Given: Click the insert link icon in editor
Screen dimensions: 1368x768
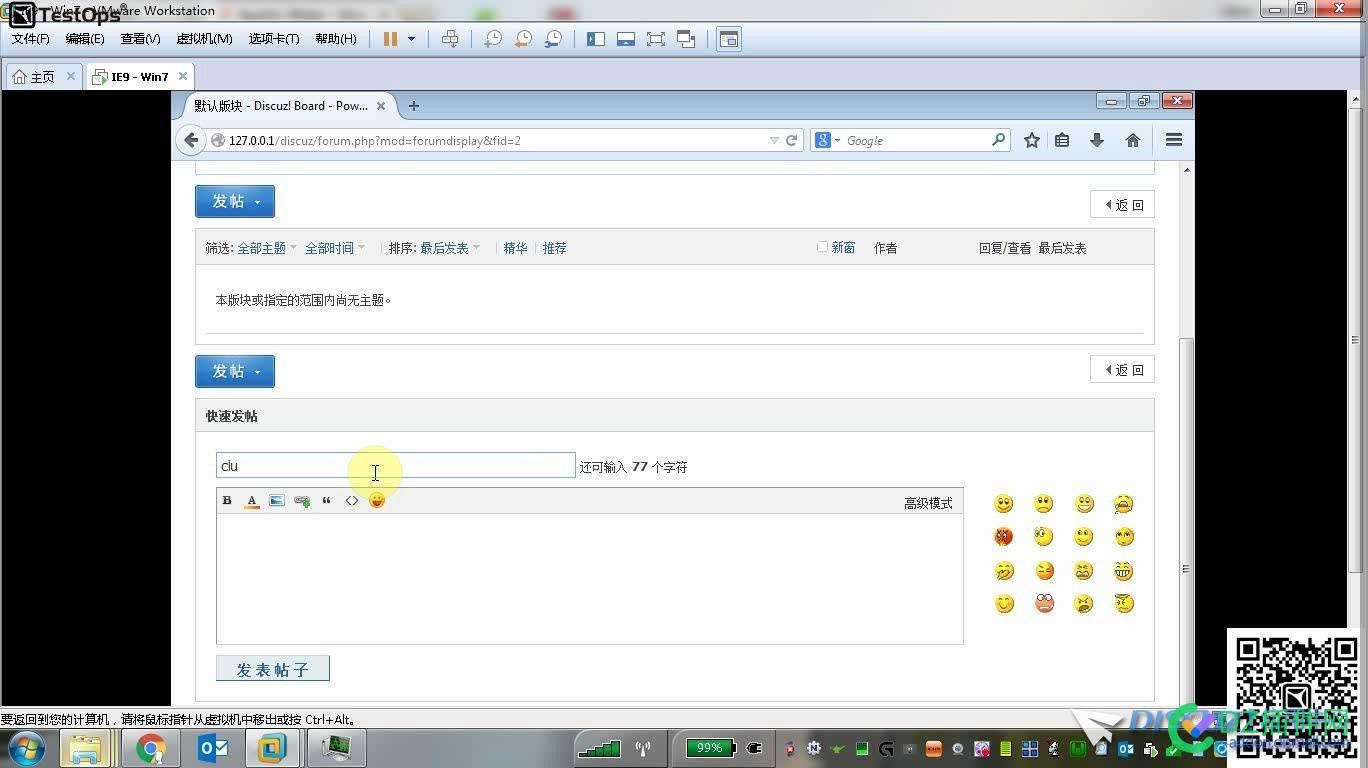Looking at the screenshot, I should tap(302, 501).
